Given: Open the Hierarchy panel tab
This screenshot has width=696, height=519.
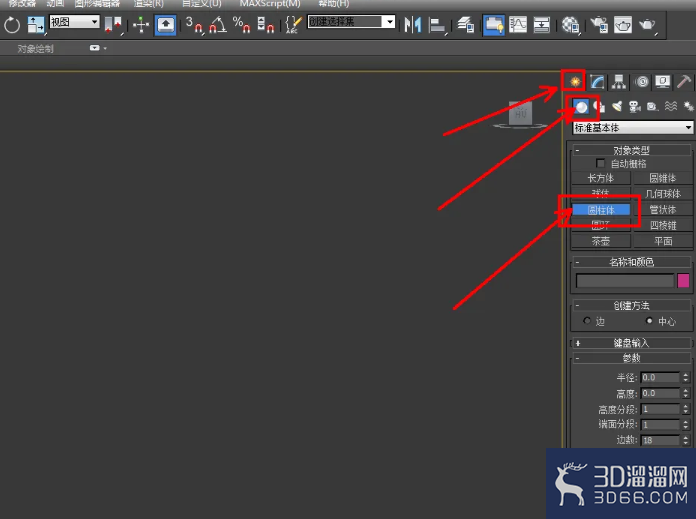Looking at the screenshot, I should click(x=619, y=82).
